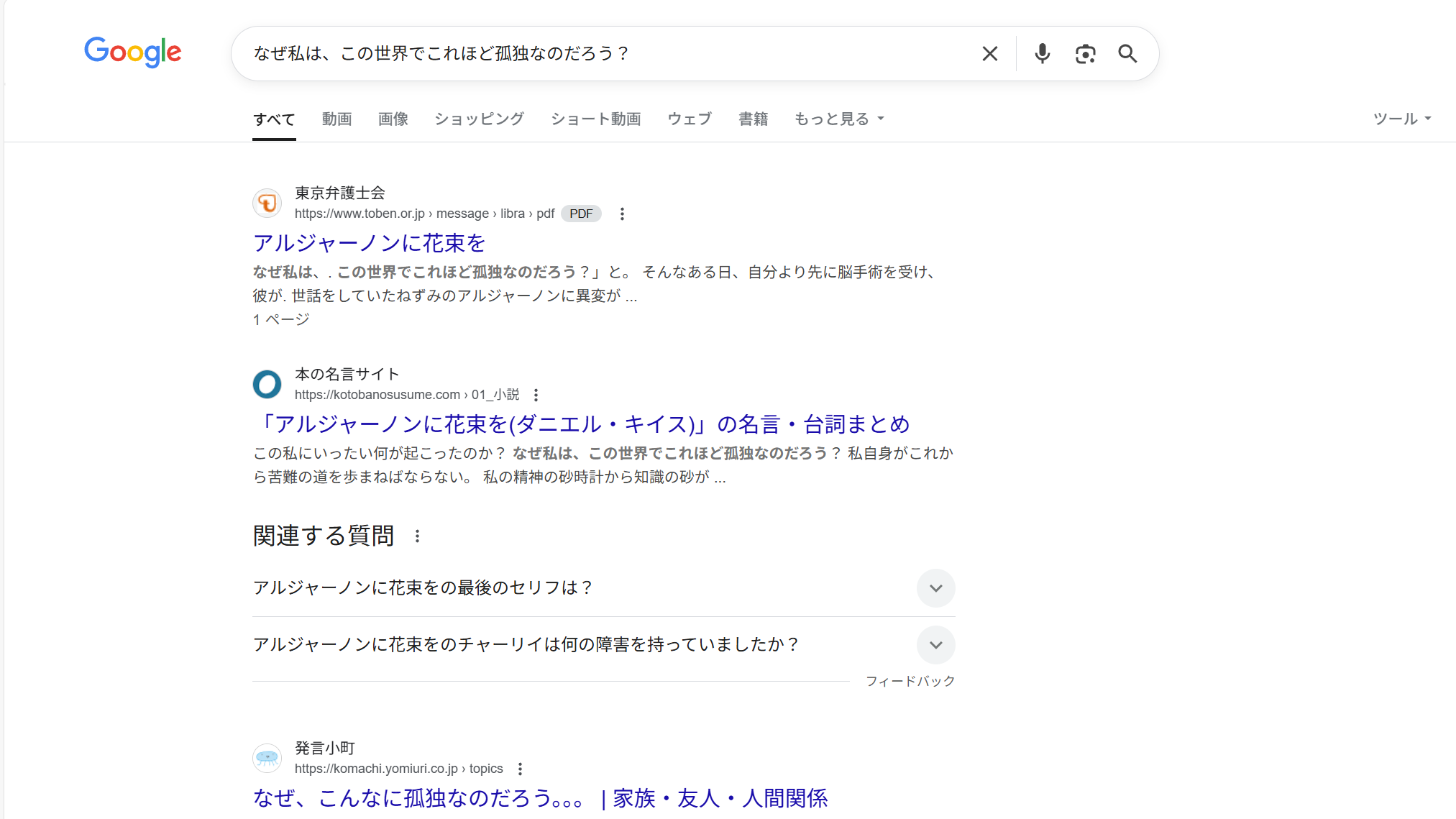Viewport: 1456px width, 819px height.
Task: Click the 発言小町 site favicon
Action: tap(267, 758)
